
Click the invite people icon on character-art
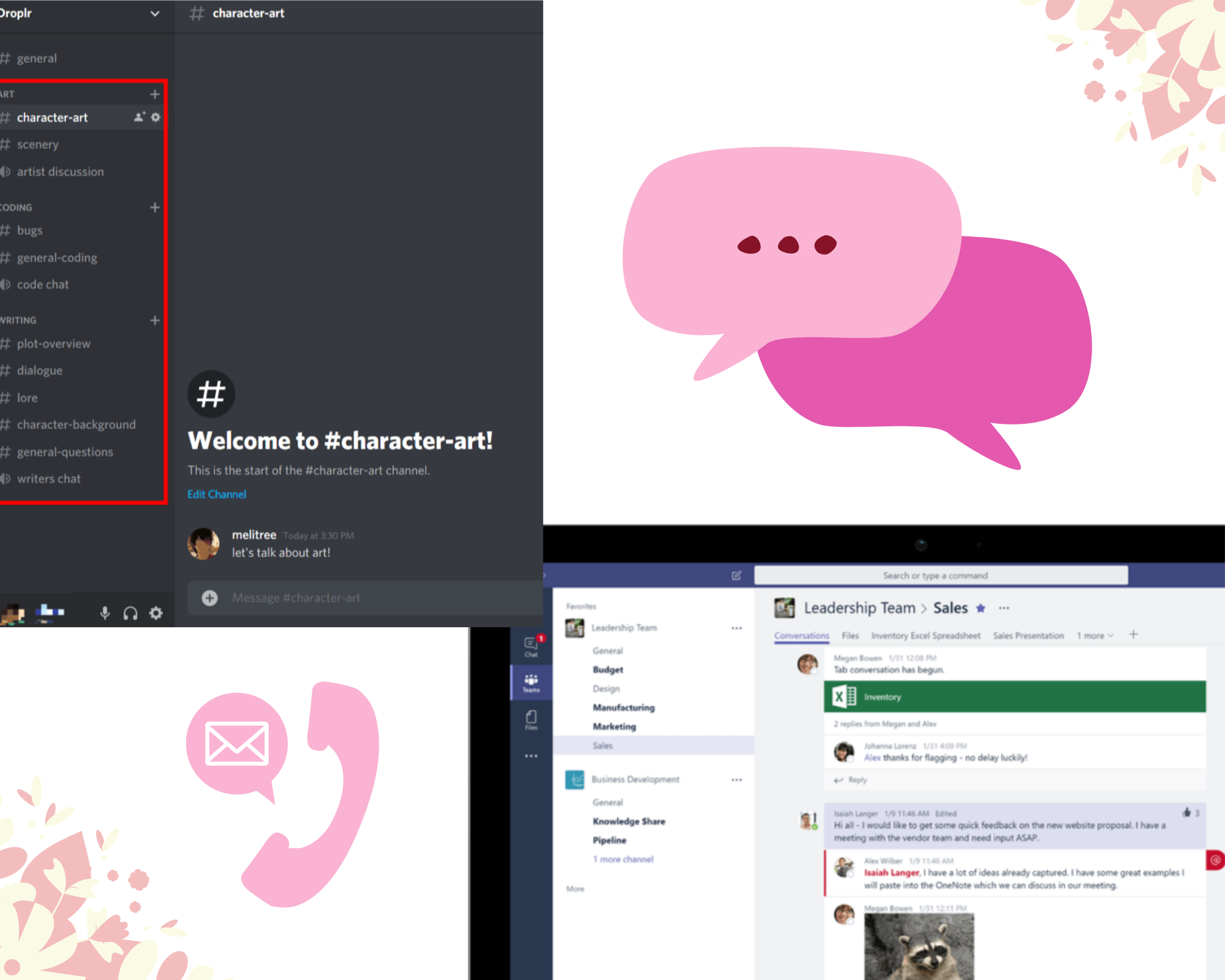tap(140, 117)
